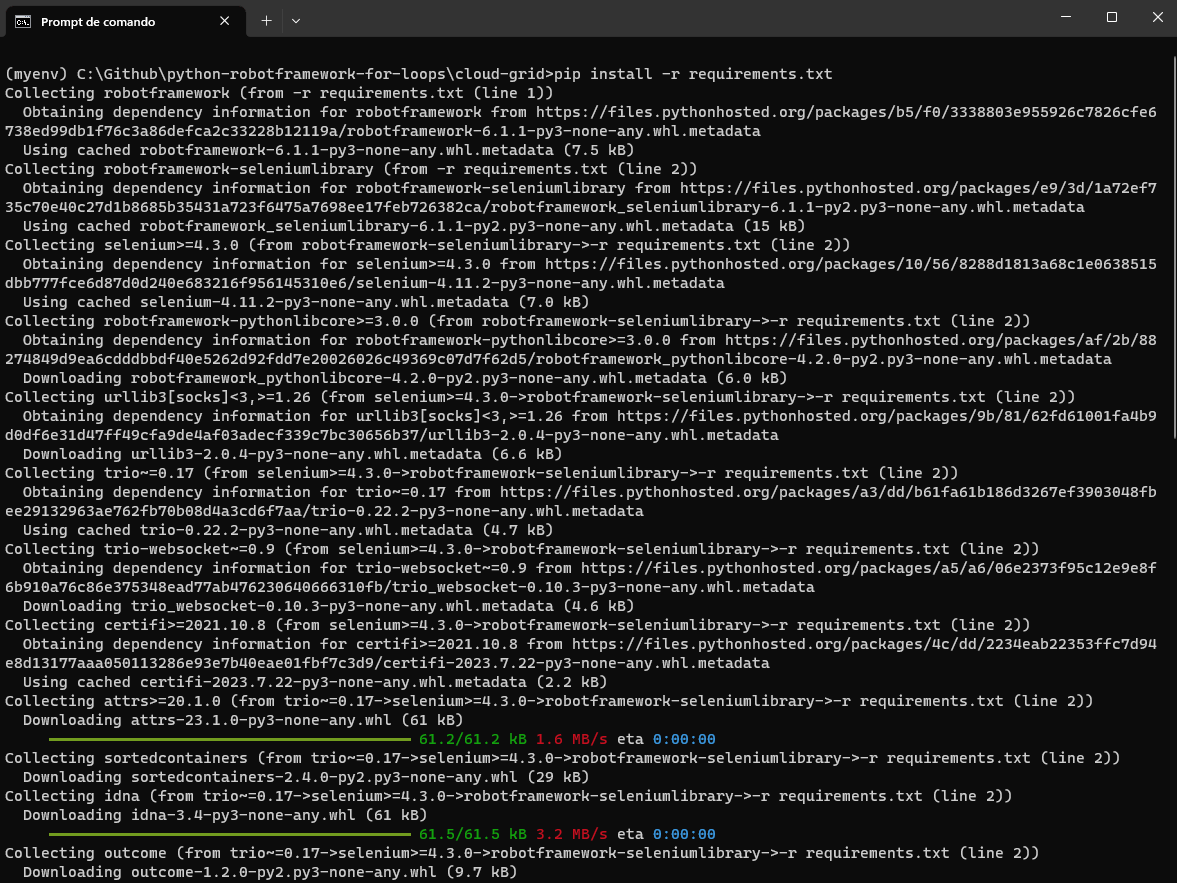Click the maximize window icon

pos(1110,17)
